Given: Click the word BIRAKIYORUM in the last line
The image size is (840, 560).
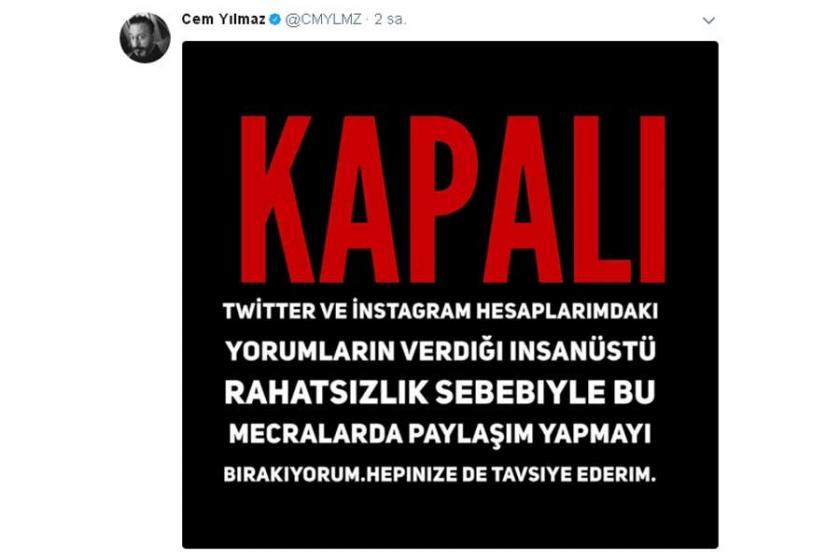Looking at the screenshot, I should (x=290, y=475).
